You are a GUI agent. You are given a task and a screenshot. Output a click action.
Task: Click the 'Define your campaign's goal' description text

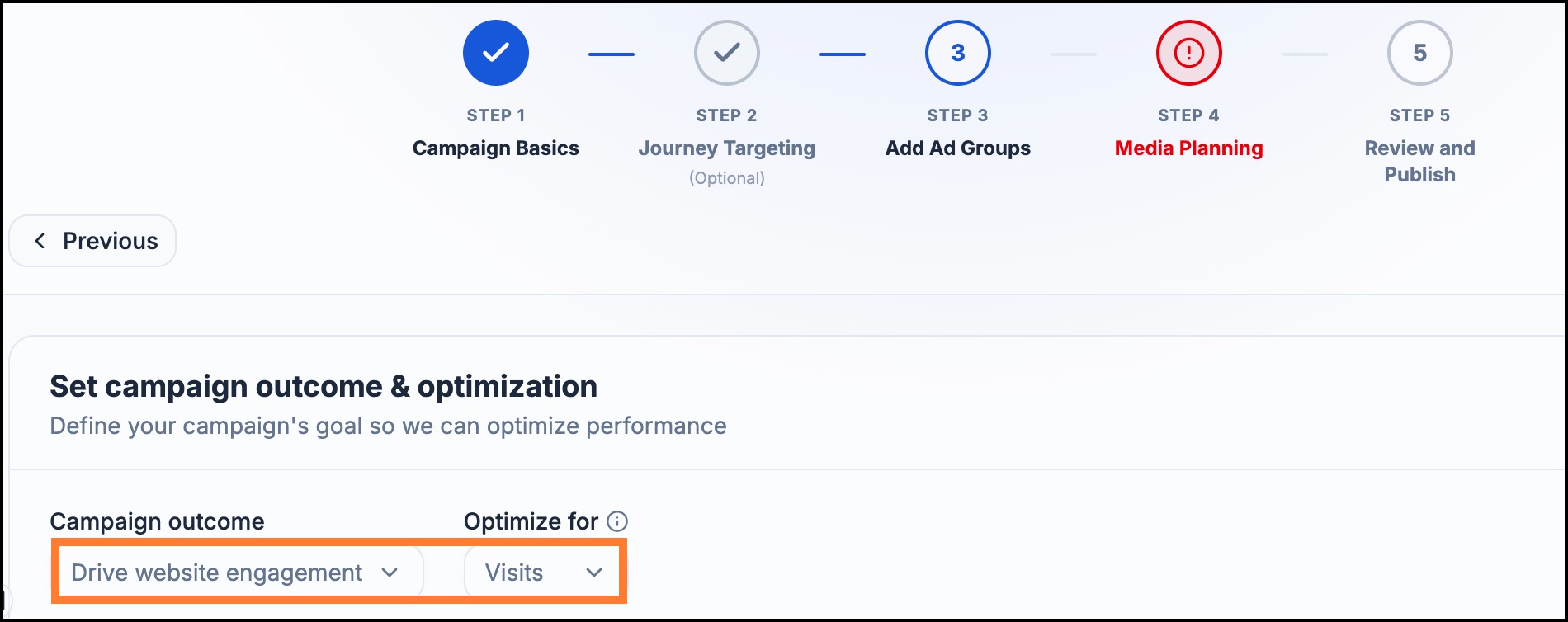[388, 426]
